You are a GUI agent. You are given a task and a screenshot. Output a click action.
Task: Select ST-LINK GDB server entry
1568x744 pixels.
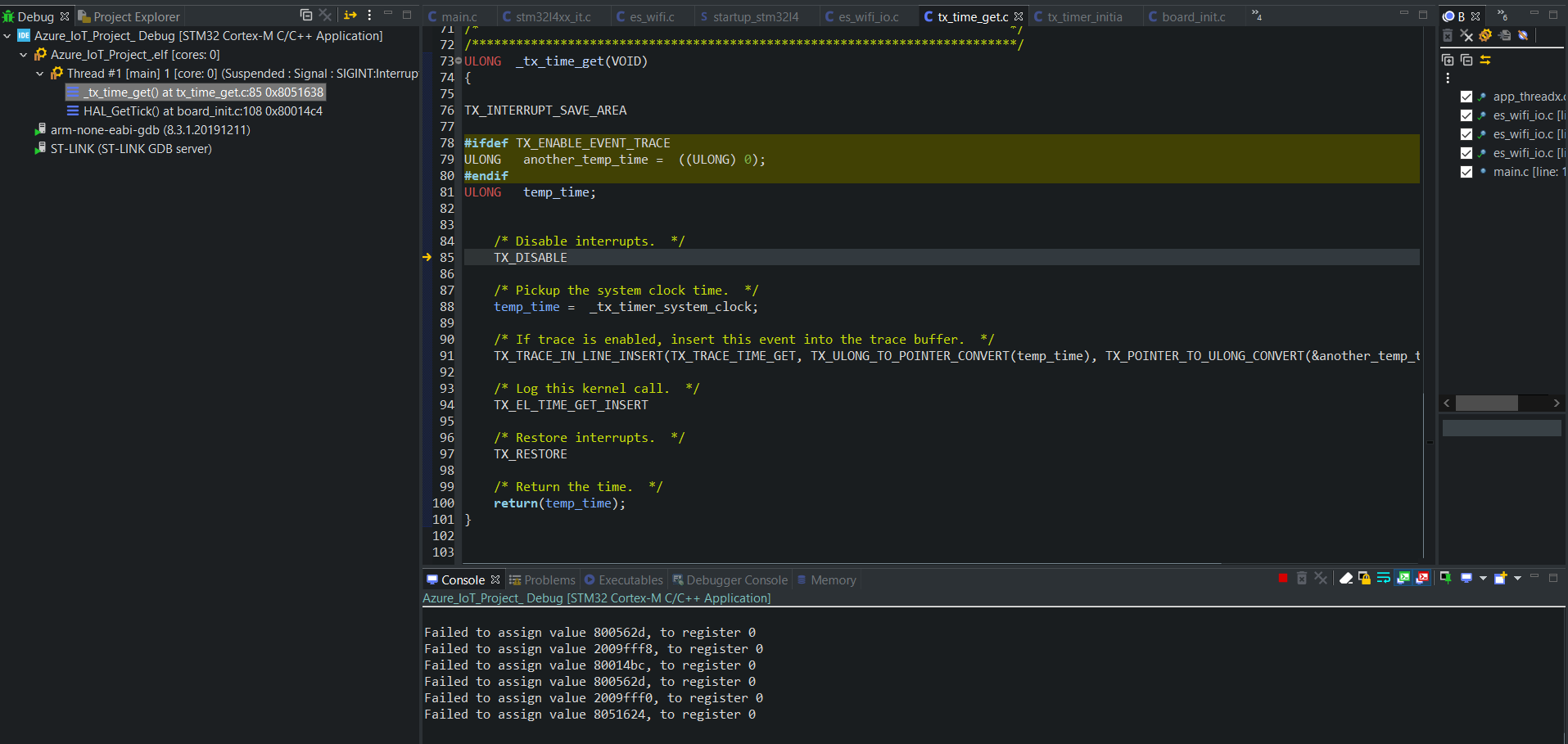click(123, 149)
